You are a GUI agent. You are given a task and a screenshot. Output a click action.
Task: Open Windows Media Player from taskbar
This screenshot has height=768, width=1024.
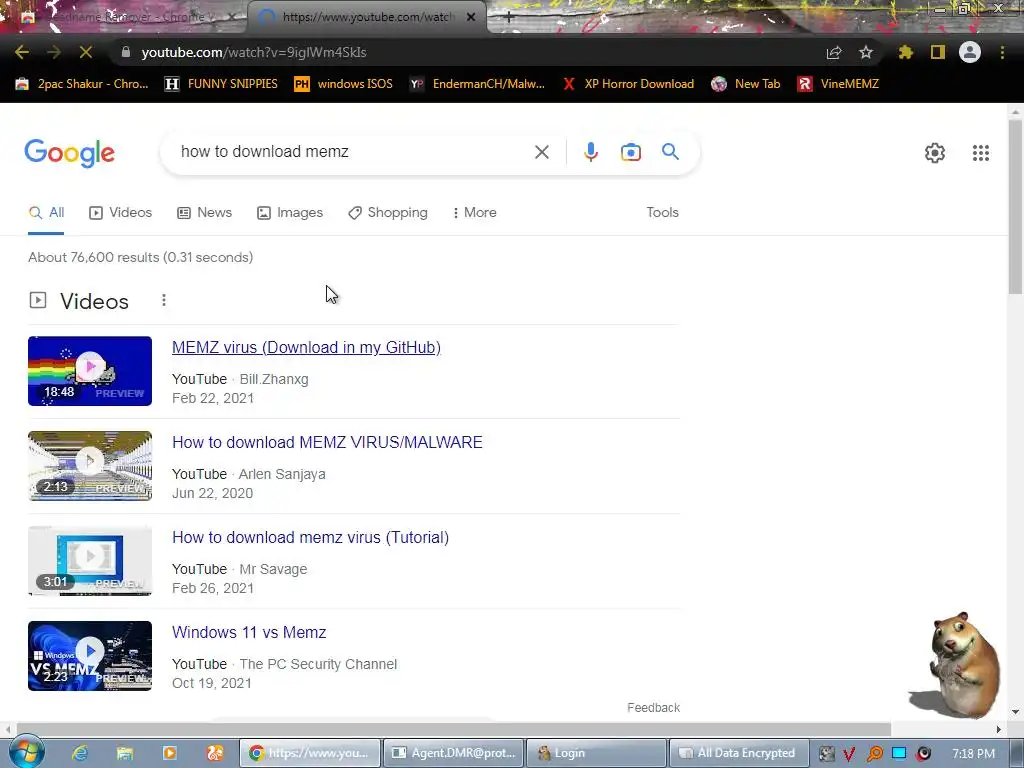click(170, 753)
